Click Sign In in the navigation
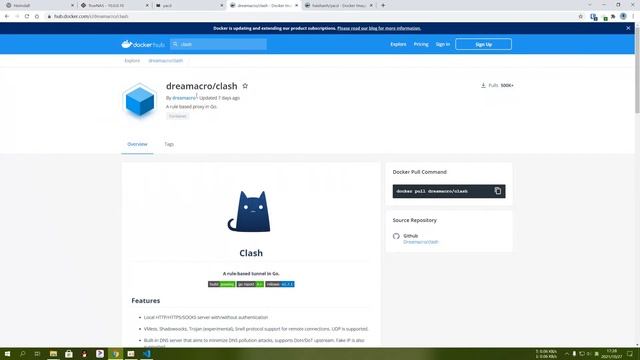Viewport: 640px width, 360px height. 442,44
